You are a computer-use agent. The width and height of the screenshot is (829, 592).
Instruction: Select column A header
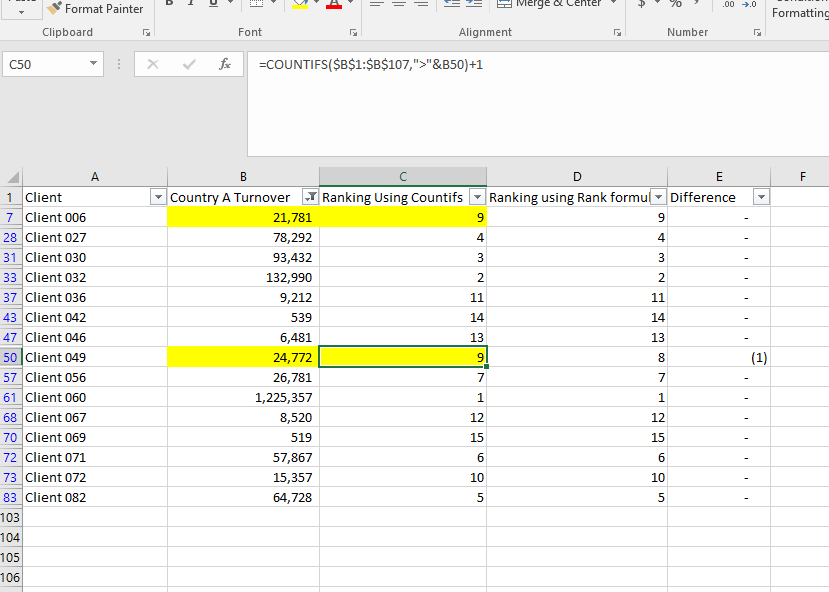click(x=95, y=177)
